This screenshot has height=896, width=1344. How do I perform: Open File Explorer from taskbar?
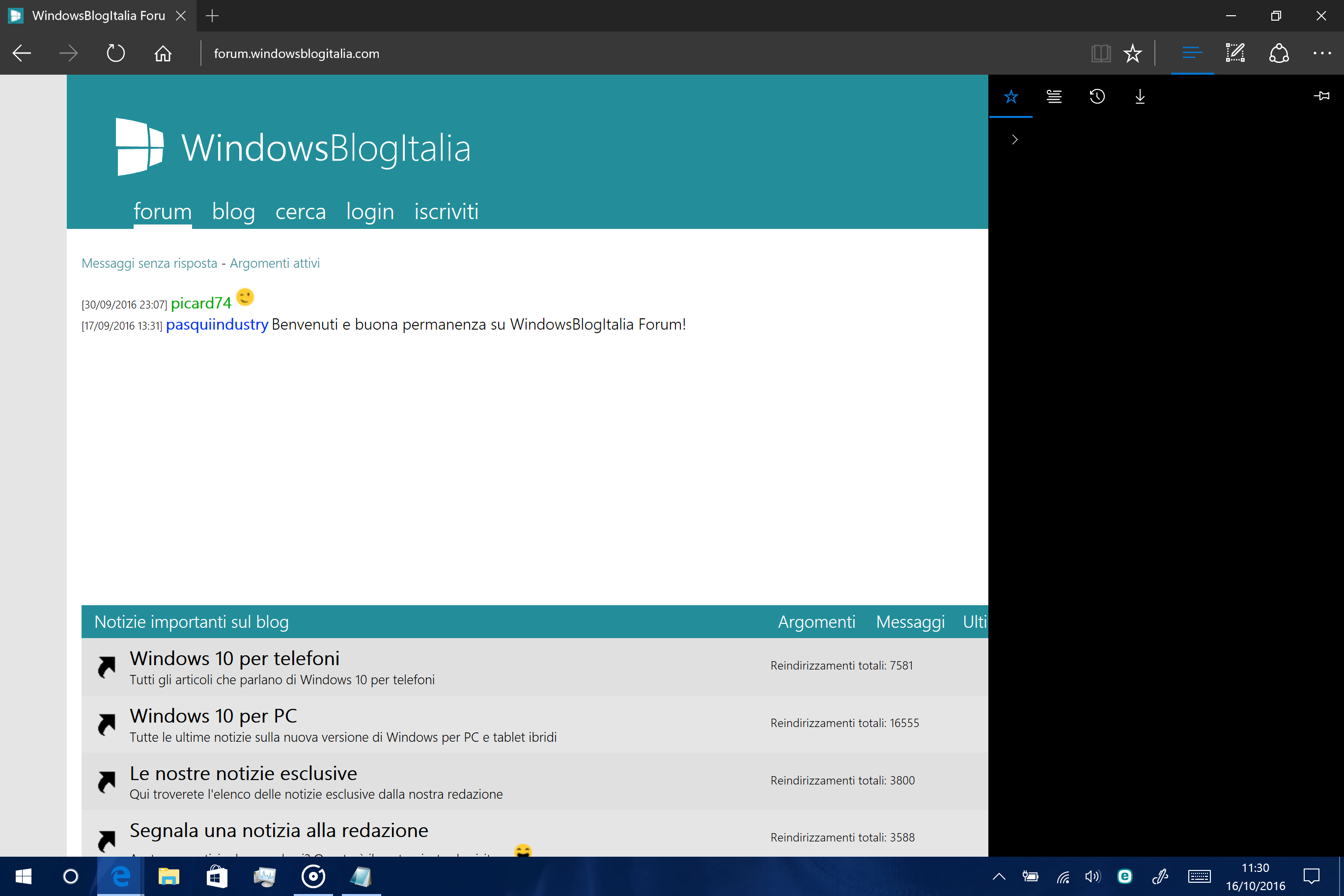coord(168,876)
